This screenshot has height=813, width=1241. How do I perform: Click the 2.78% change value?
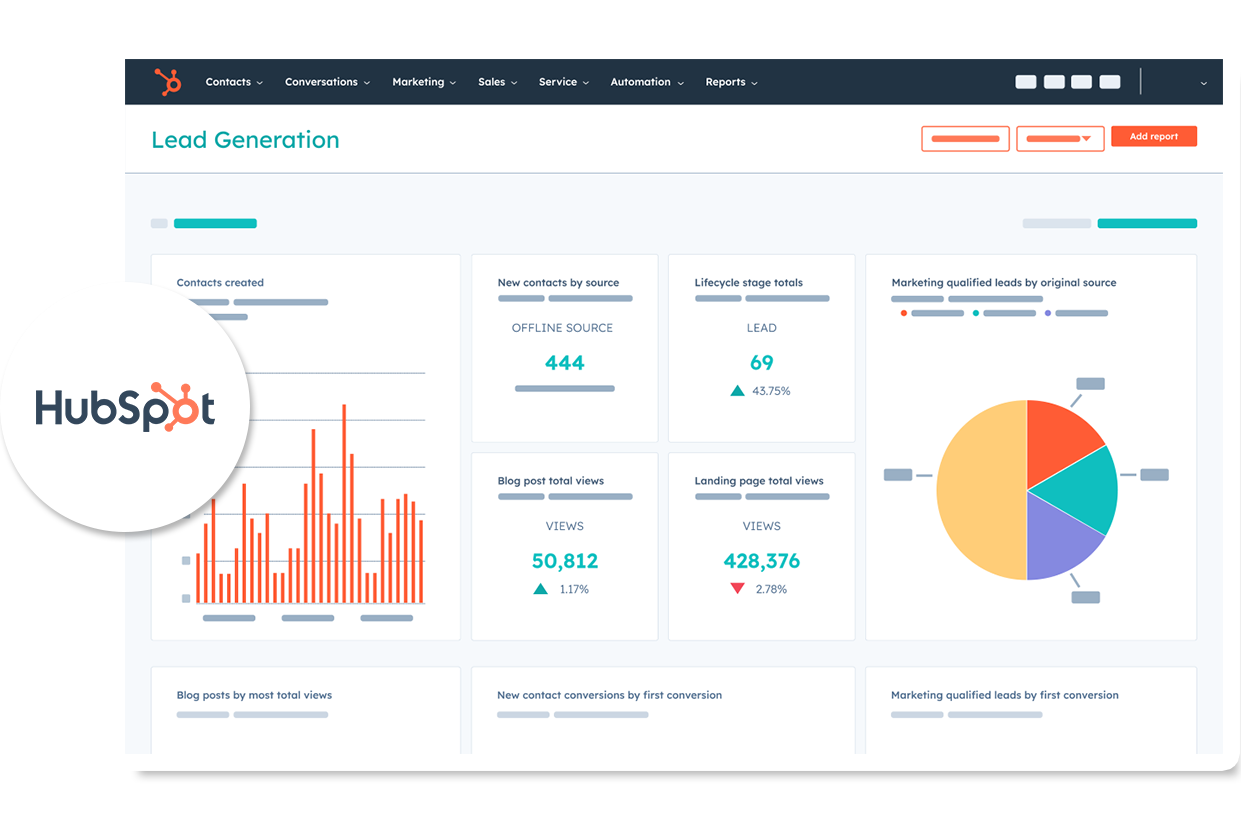click(x=771, y=589)
